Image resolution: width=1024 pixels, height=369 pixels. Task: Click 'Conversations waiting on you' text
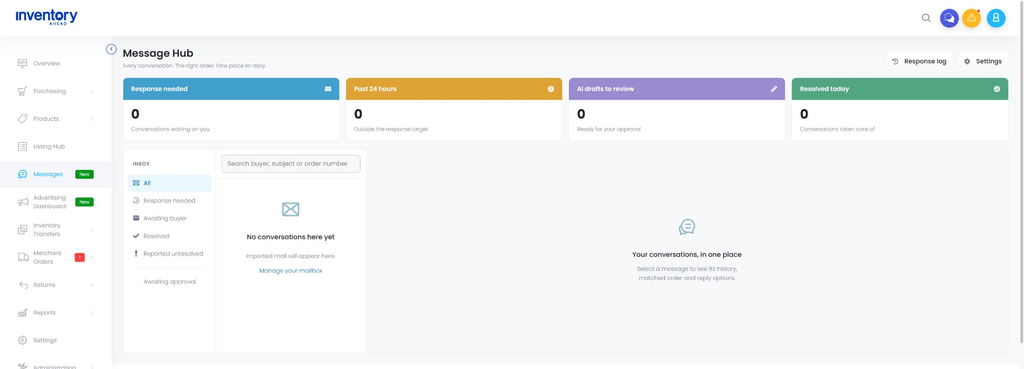(170, 129)
